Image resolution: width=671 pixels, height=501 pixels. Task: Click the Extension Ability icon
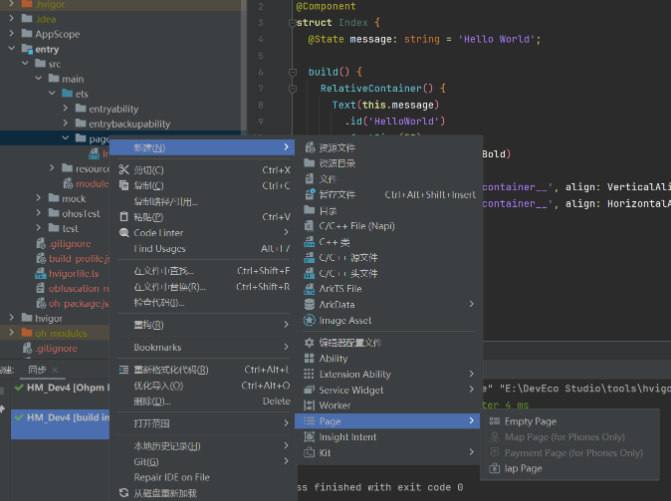[x=309, y=374]
